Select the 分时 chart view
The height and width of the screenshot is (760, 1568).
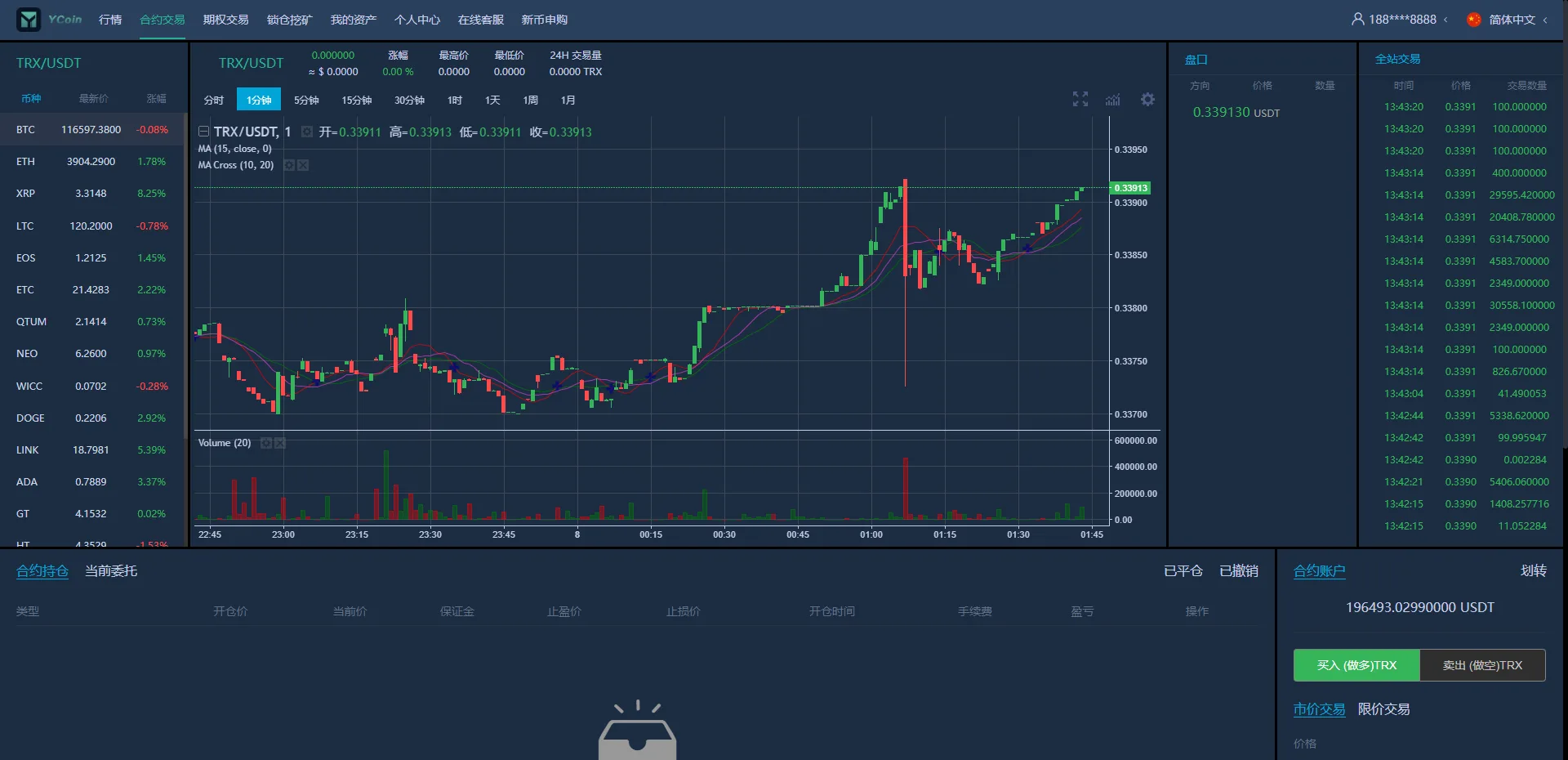[x=213, y=100]
